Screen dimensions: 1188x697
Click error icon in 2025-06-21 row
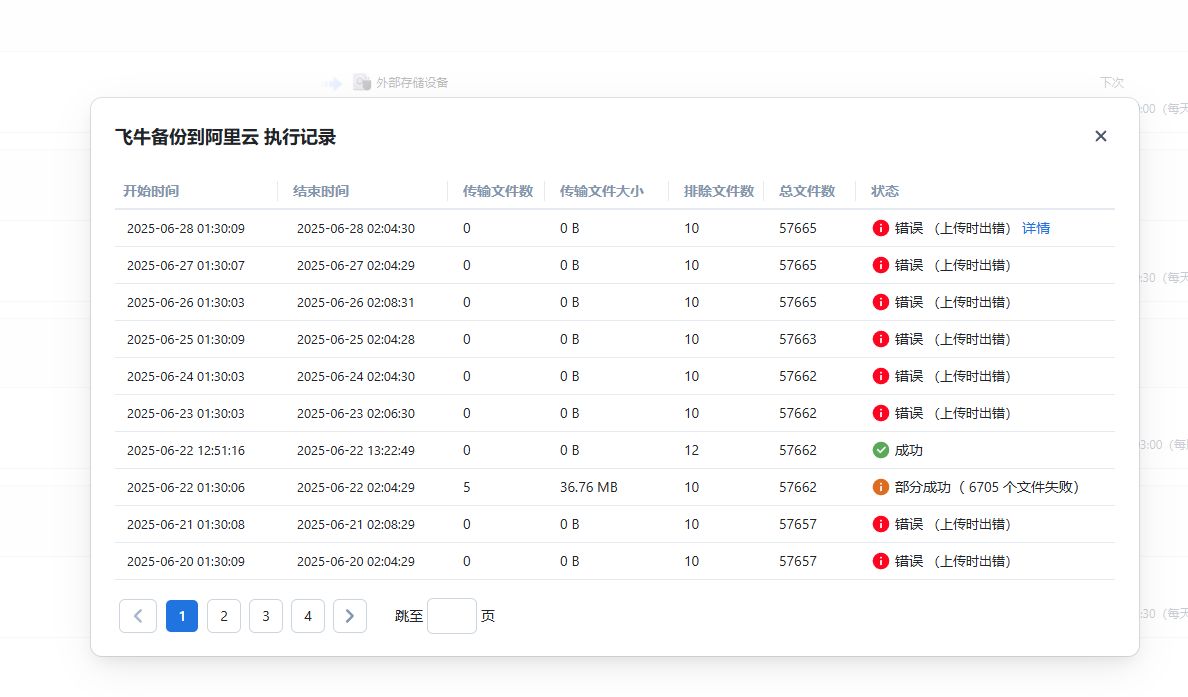(880, 524)
